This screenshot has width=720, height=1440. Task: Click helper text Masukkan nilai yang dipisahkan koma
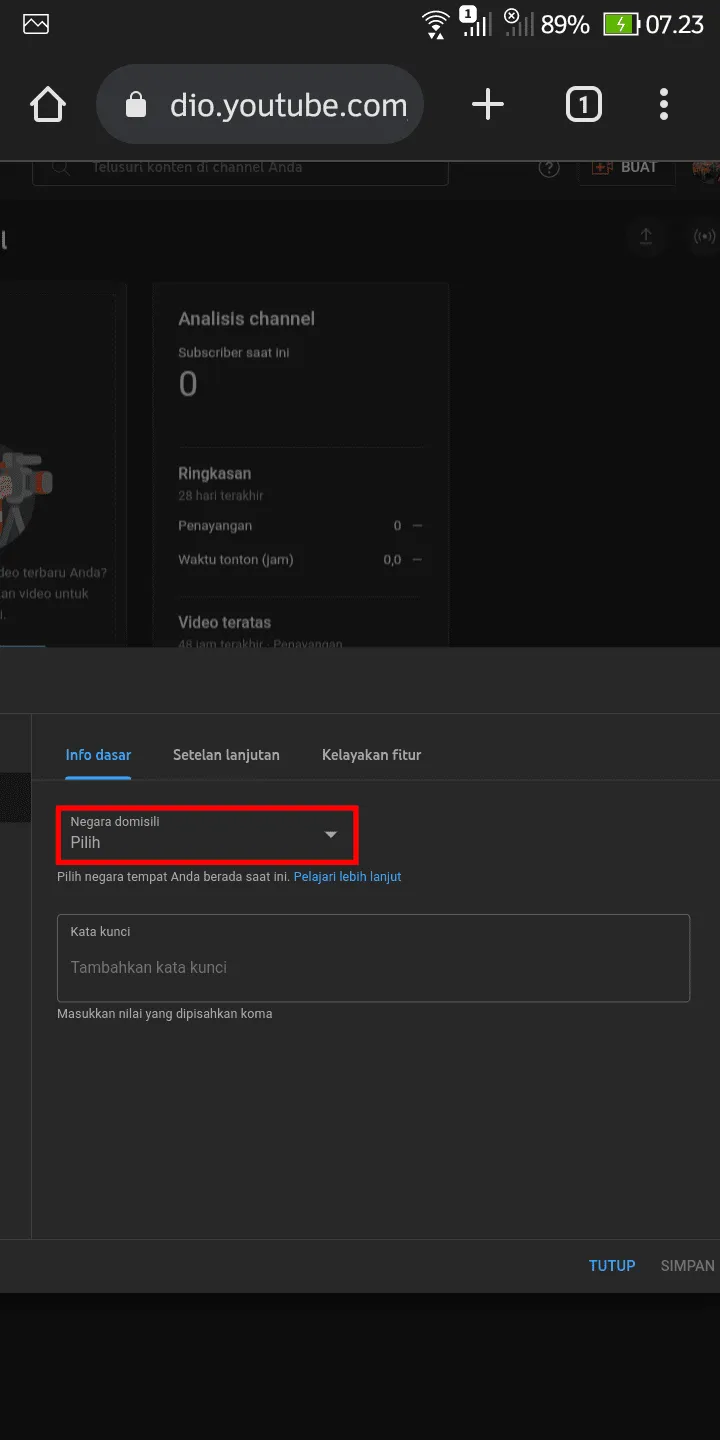pos(165,1014)
